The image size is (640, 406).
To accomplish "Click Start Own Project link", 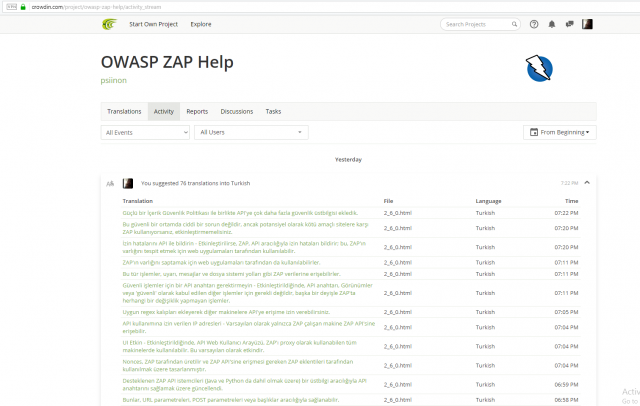I will [153, 24].
